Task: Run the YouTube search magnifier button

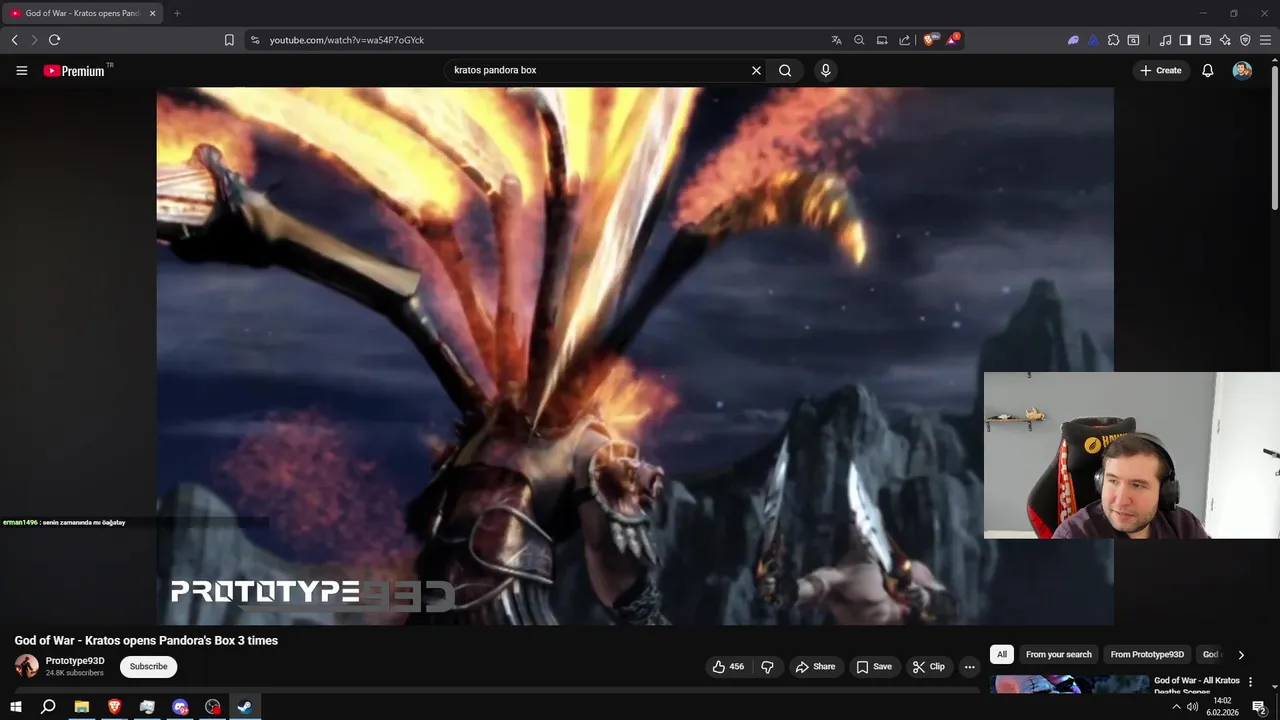Action: (785, 71)
